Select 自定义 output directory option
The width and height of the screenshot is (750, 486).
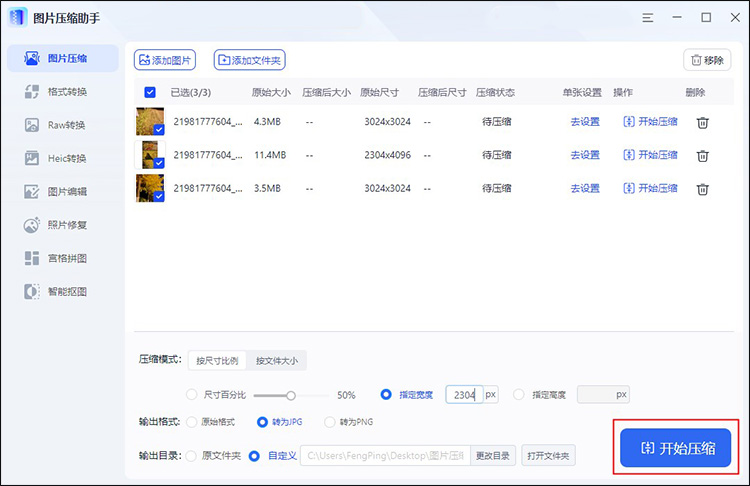point(254,456)
